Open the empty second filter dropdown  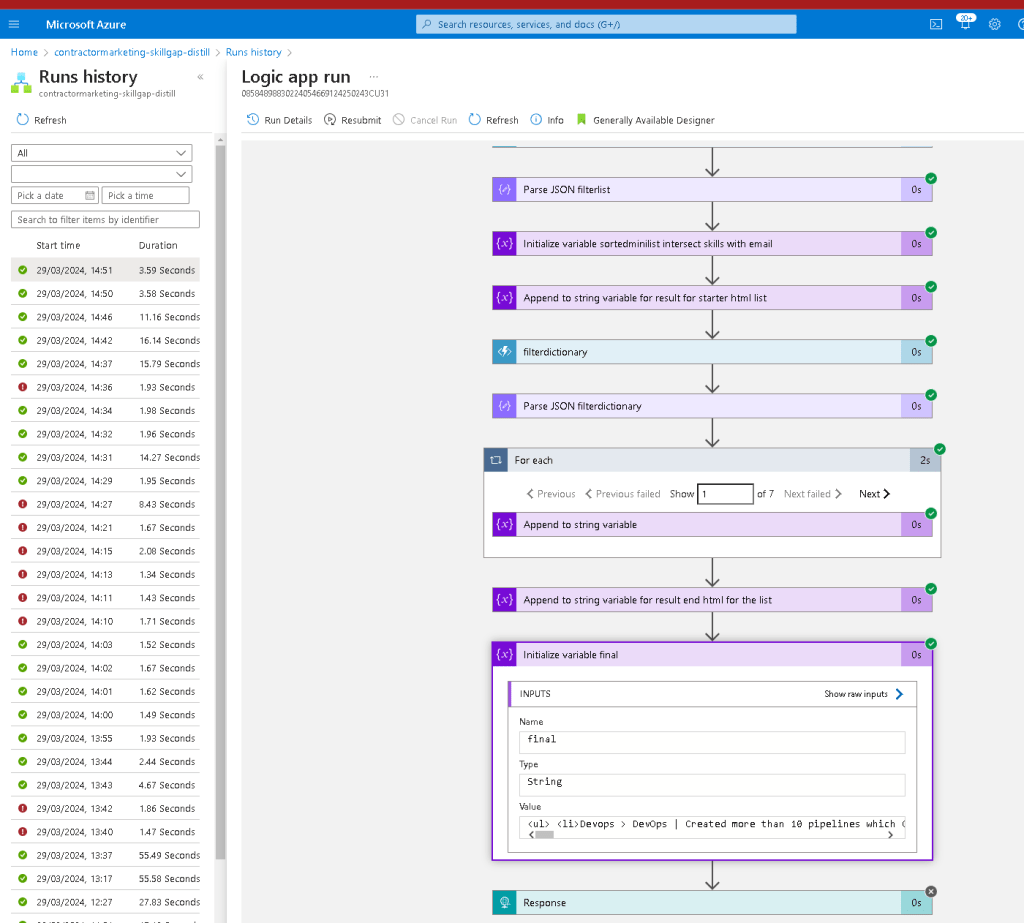coord(102,174)
